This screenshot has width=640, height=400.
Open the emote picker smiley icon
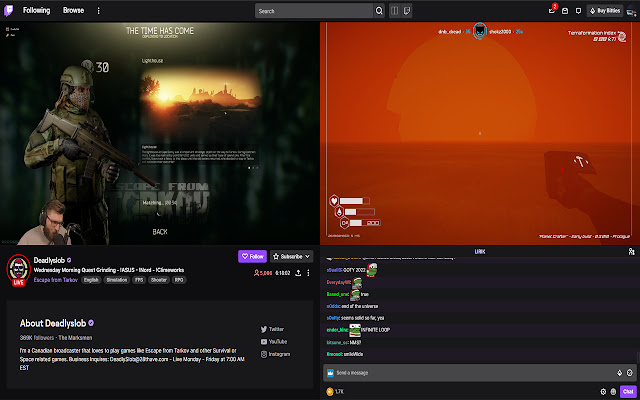630,373
